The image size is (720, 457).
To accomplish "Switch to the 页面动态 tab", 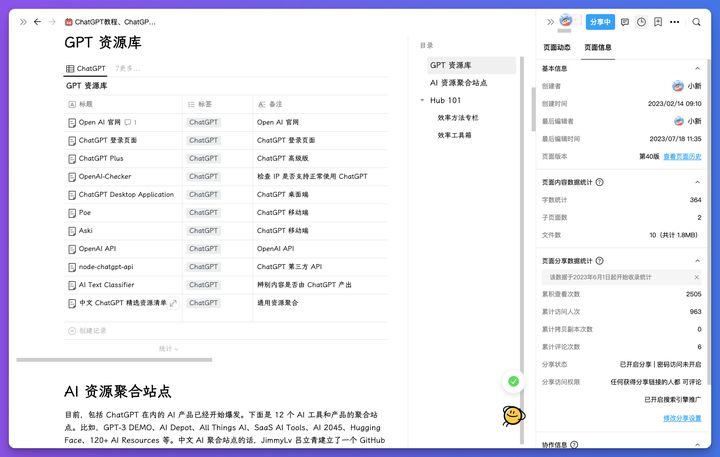I will (557, 47).
